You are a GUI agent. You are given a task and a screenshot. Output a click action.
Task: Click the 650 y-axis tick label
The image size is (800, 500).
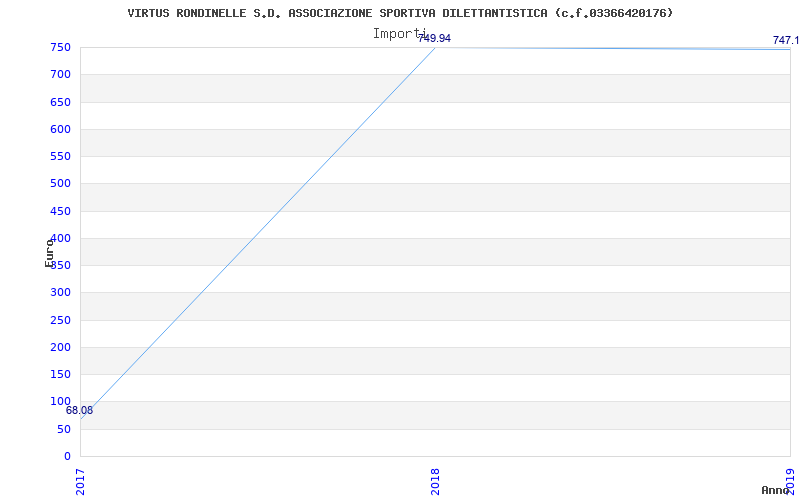tap(60, 102)
